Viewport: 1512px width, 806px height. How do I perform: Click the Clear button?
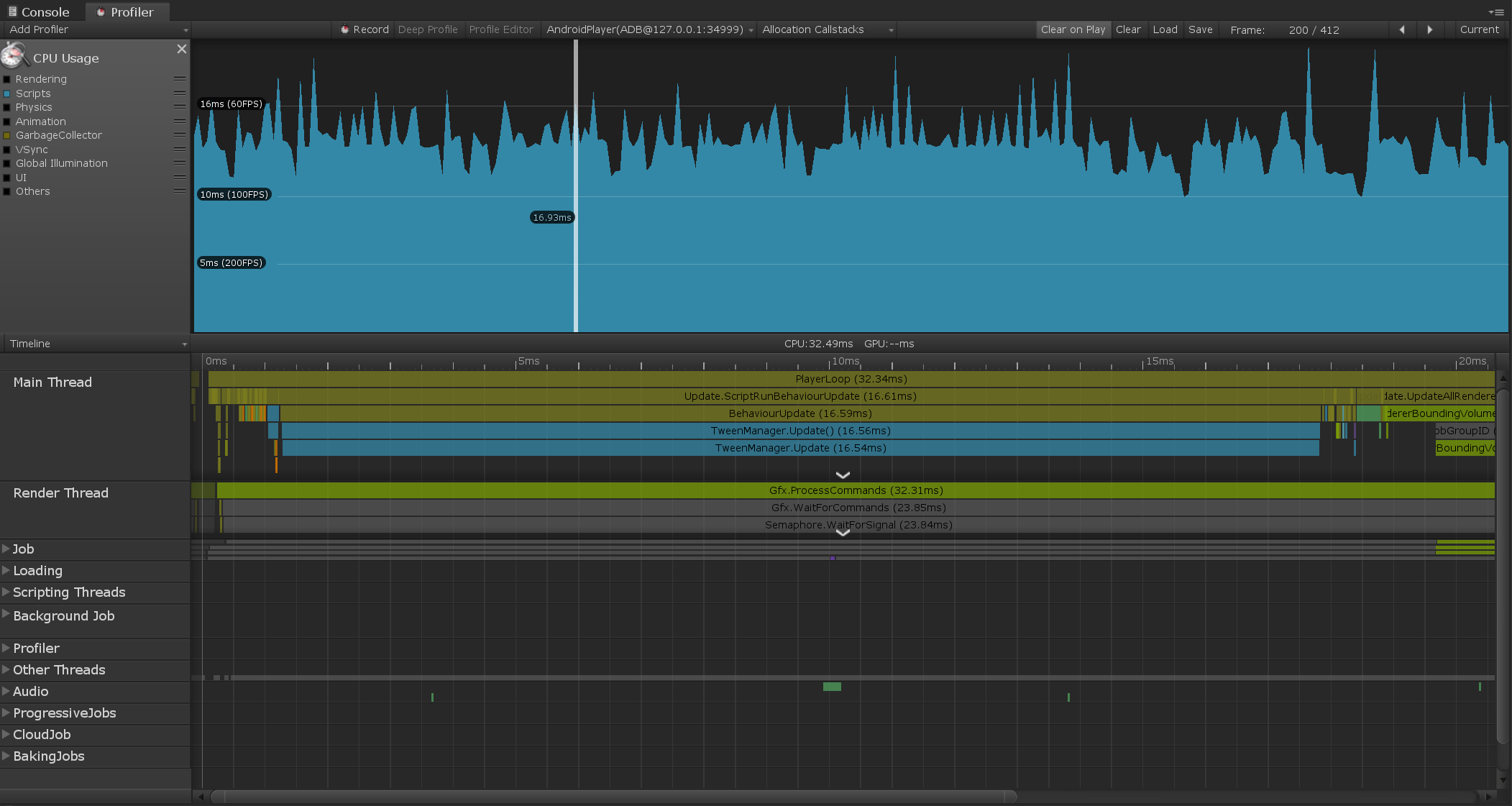tap(1128, 29)
